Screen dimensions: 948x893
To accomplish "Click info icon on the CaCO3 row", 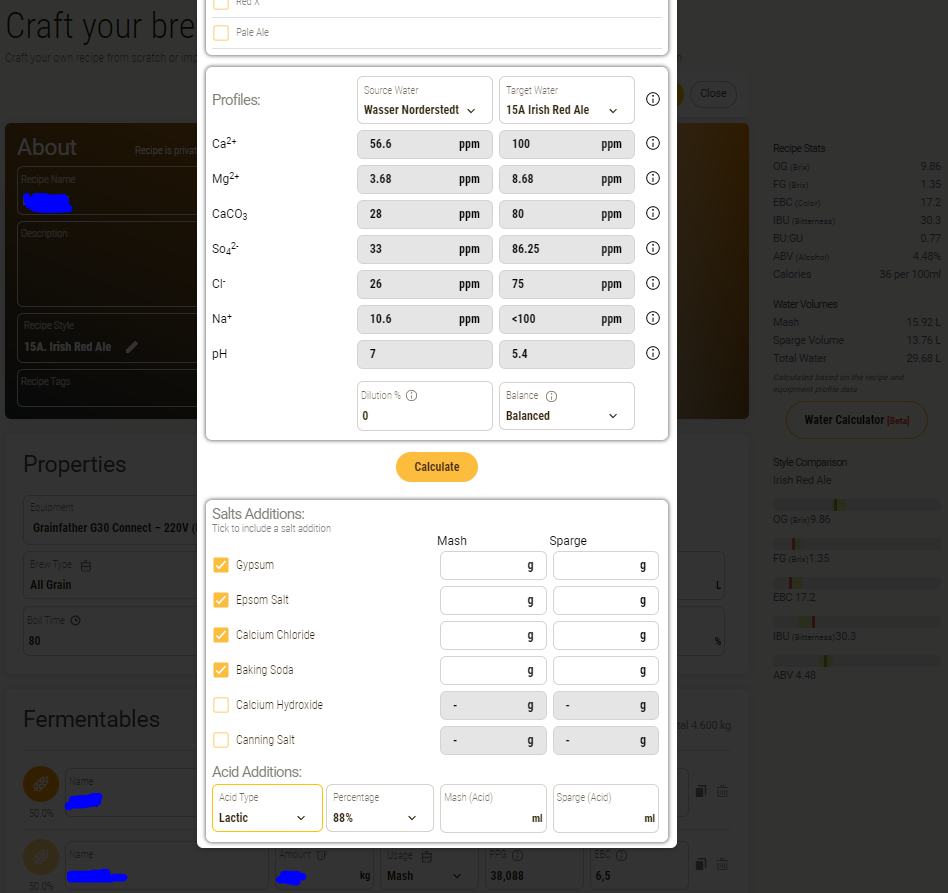I will (x=653, y=214).
